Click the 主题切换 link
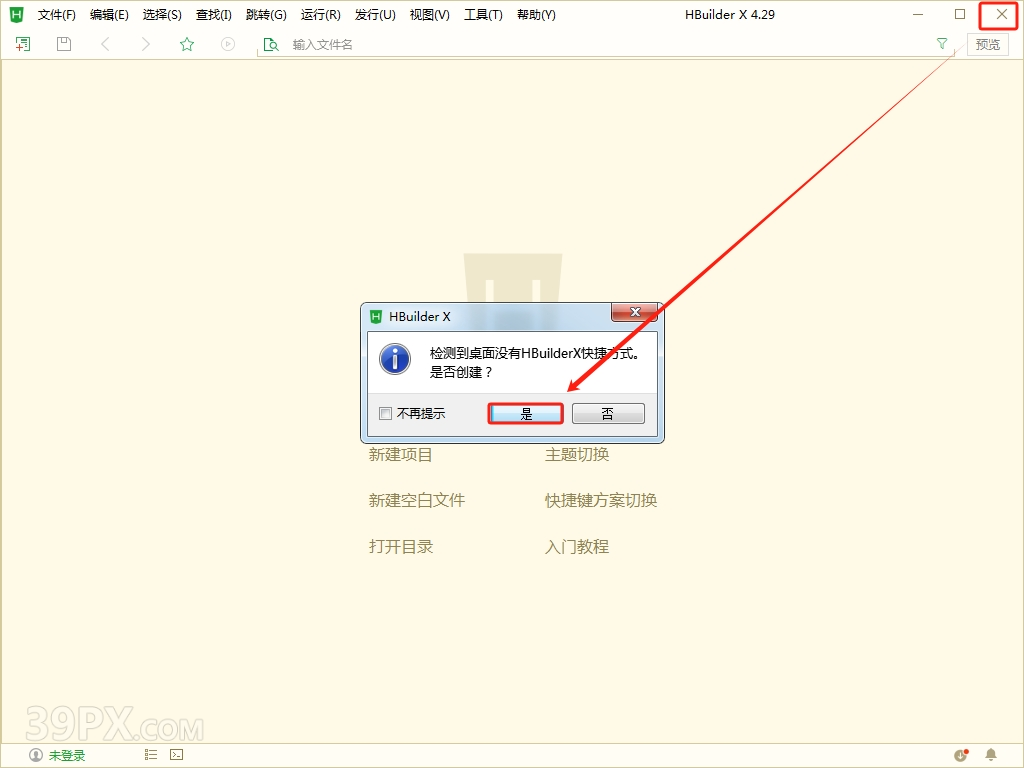 pyautogui.click(x=577, y=455)
